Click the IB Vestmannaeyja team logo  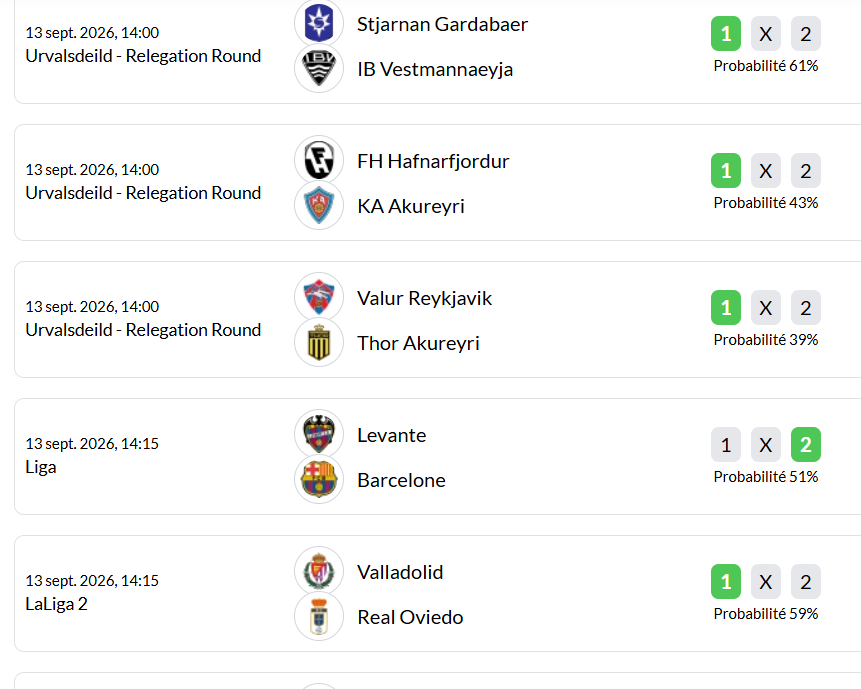(318, 69)
